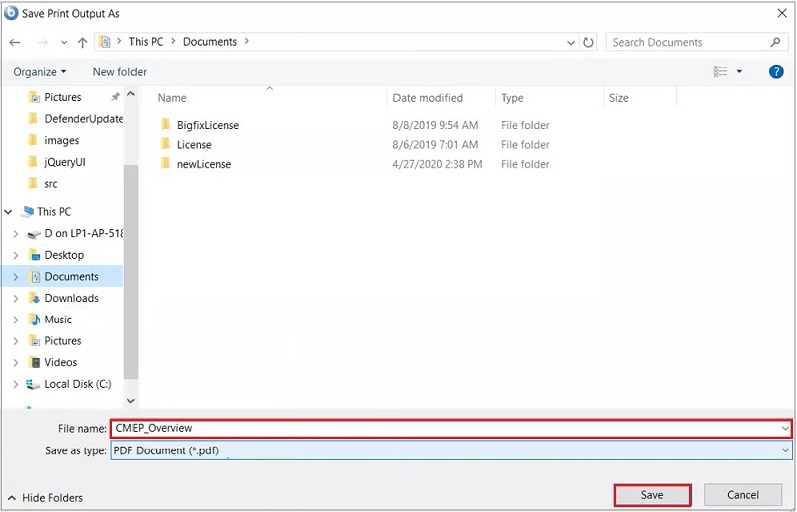
Task: Click the BigfixLicense folder icon
Action: point(165,125)
